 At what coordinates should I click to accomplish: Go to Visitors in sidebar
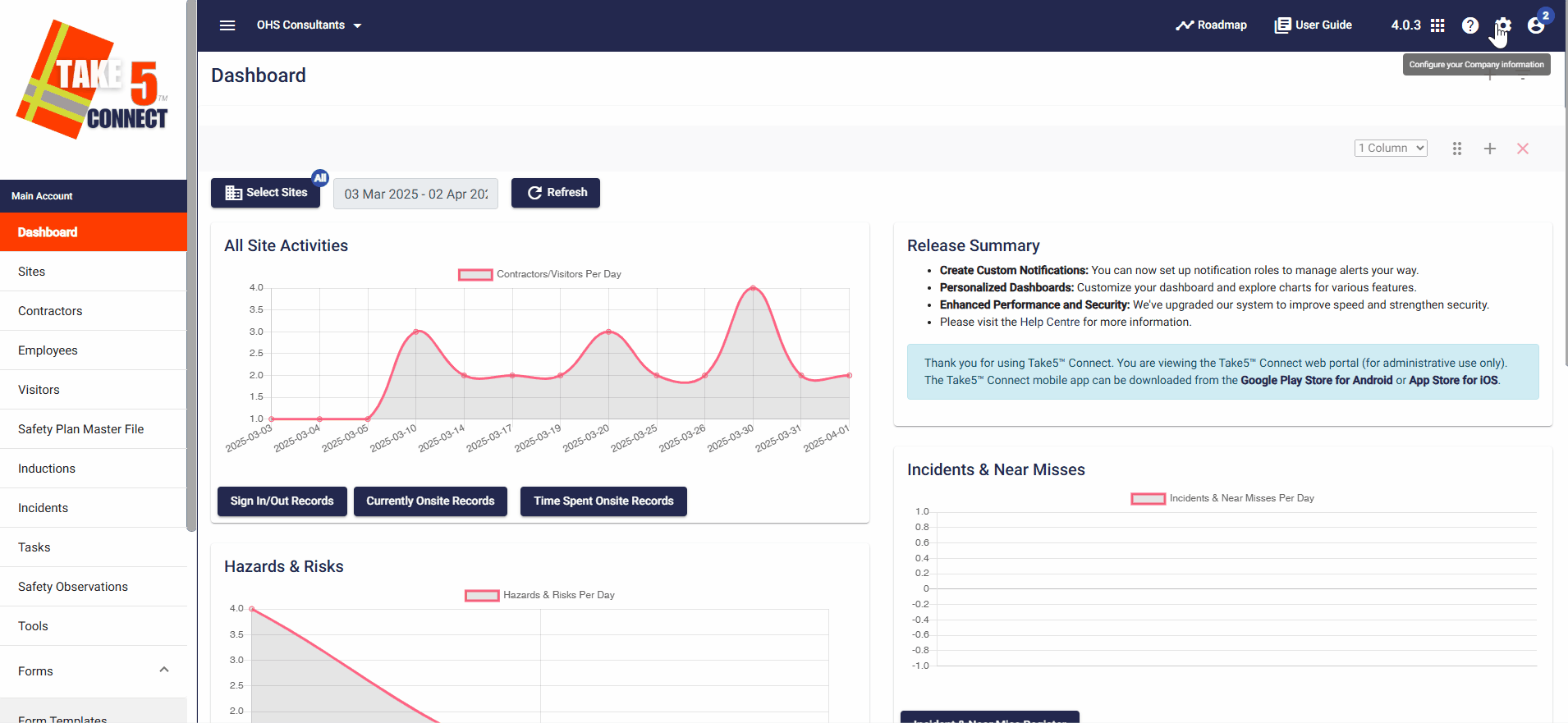coord(94,390)
